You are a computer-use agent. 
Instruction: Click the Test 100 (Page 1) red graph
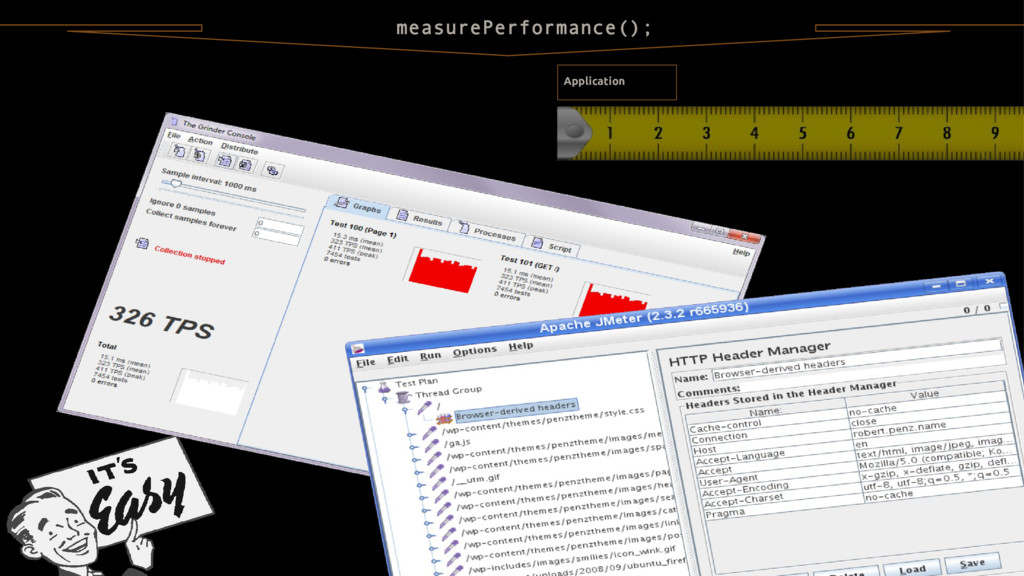(443, 270)
